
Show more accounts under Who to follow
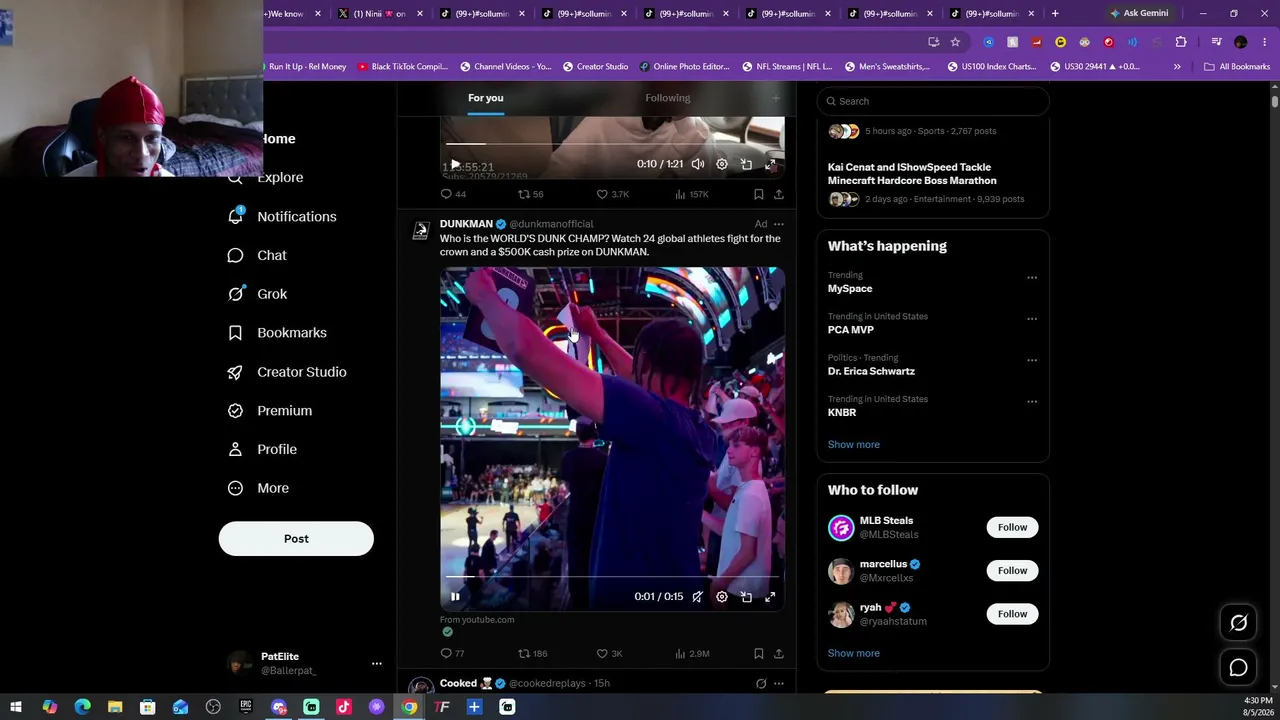coord(854,654)
